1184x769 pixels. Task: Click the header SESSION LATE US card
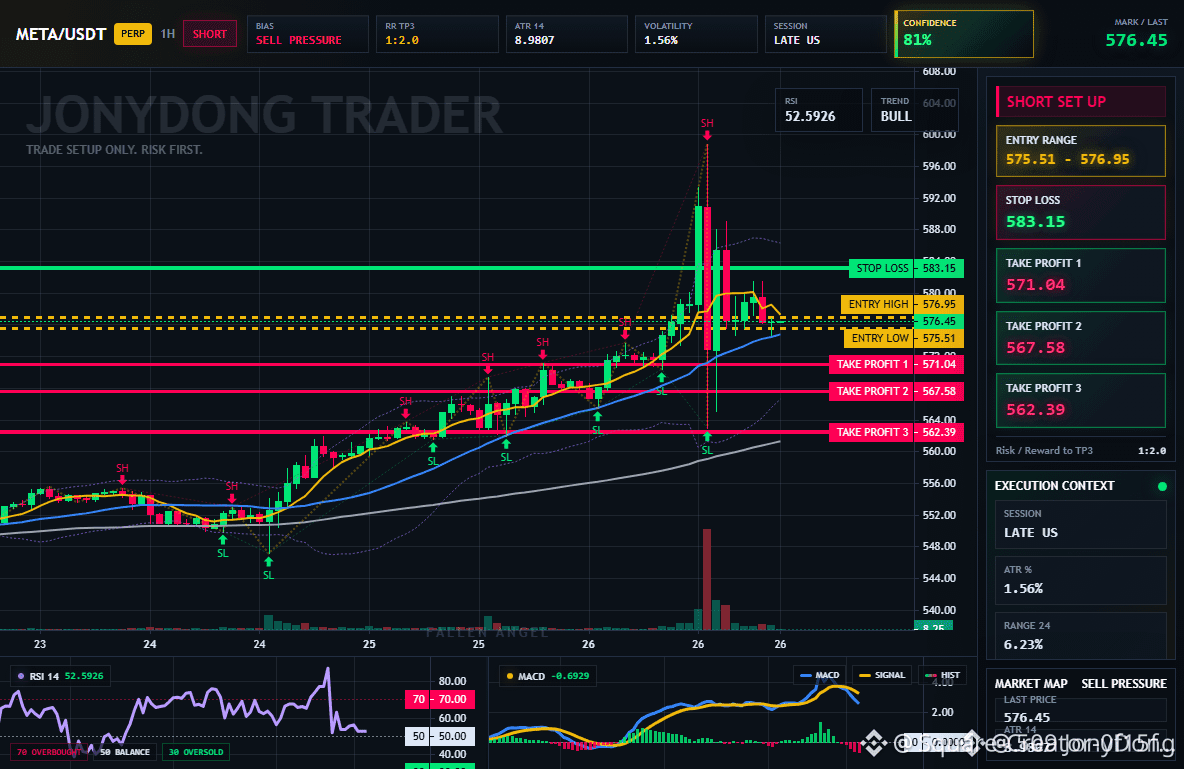click(825, 34)
